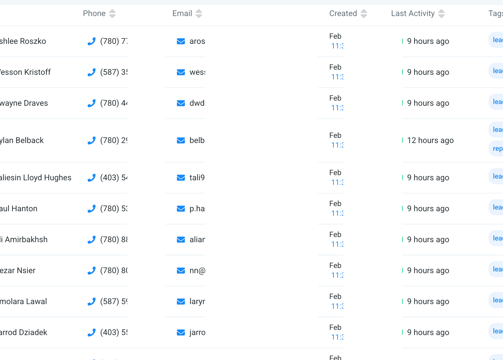Open contact Ali Amirbakhsh
Image resolution: width=503 pixels, height=360 pixels.
24,240
